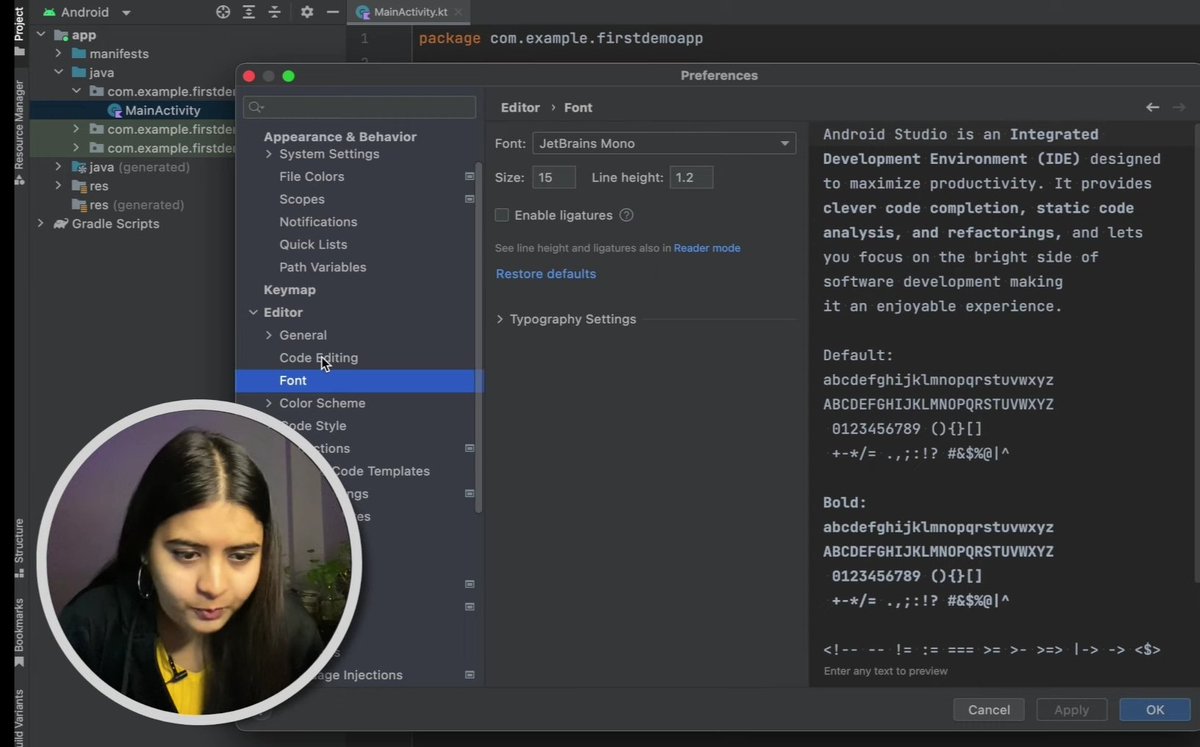
Task: Expand the Color Scheme node
Action: [269, 403]
